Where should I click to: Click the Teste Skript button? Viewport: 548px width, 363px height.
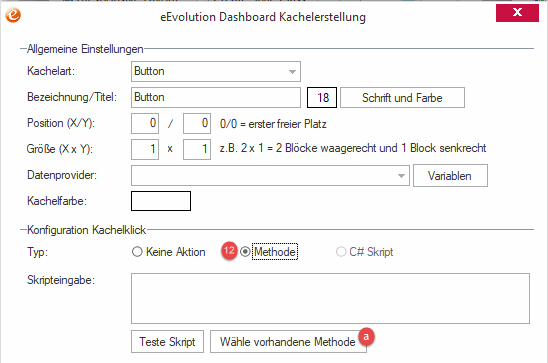pos(167,342)
